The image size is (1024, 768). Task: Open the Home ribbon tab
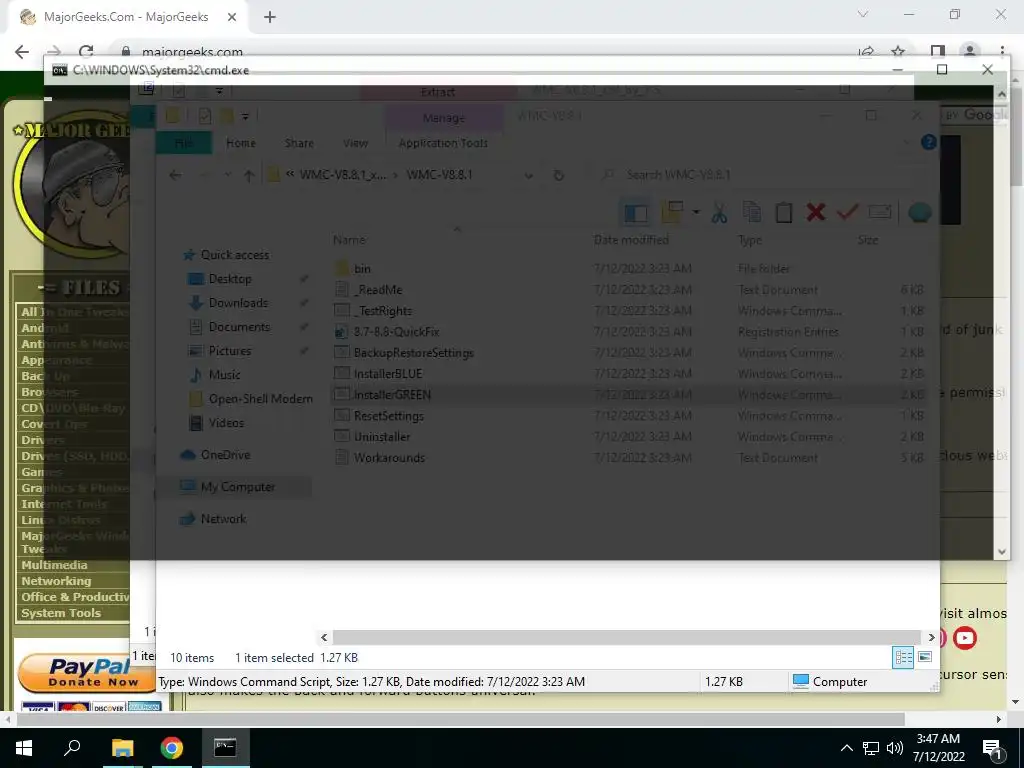[x=241, y=143]
